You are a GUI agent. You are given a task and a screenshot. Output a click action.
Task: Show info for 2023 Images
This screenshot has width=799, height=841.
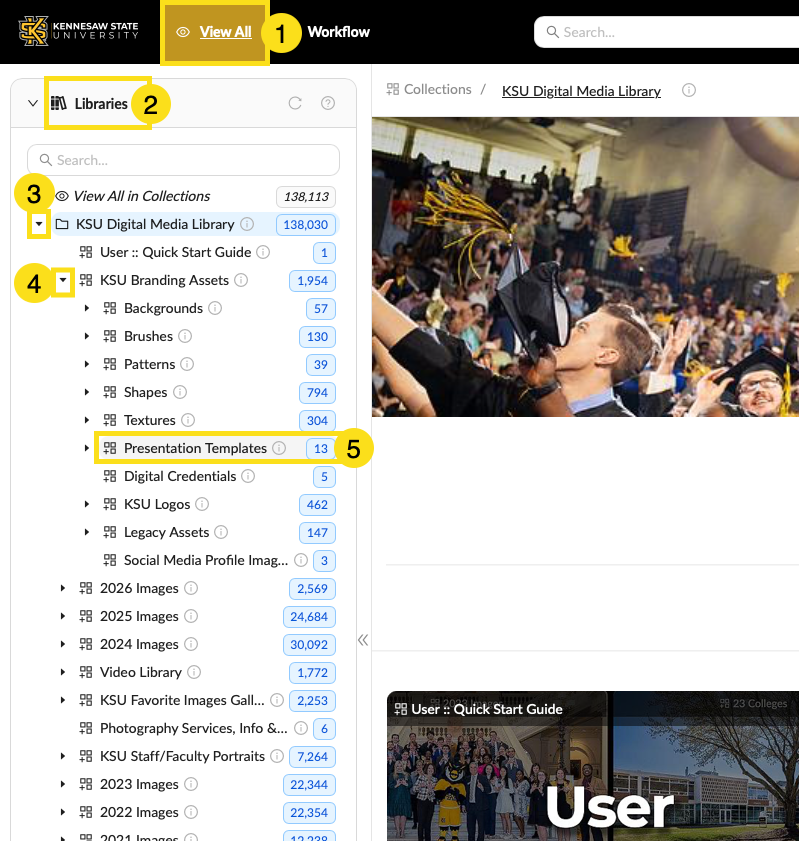[x=191, y=784]
